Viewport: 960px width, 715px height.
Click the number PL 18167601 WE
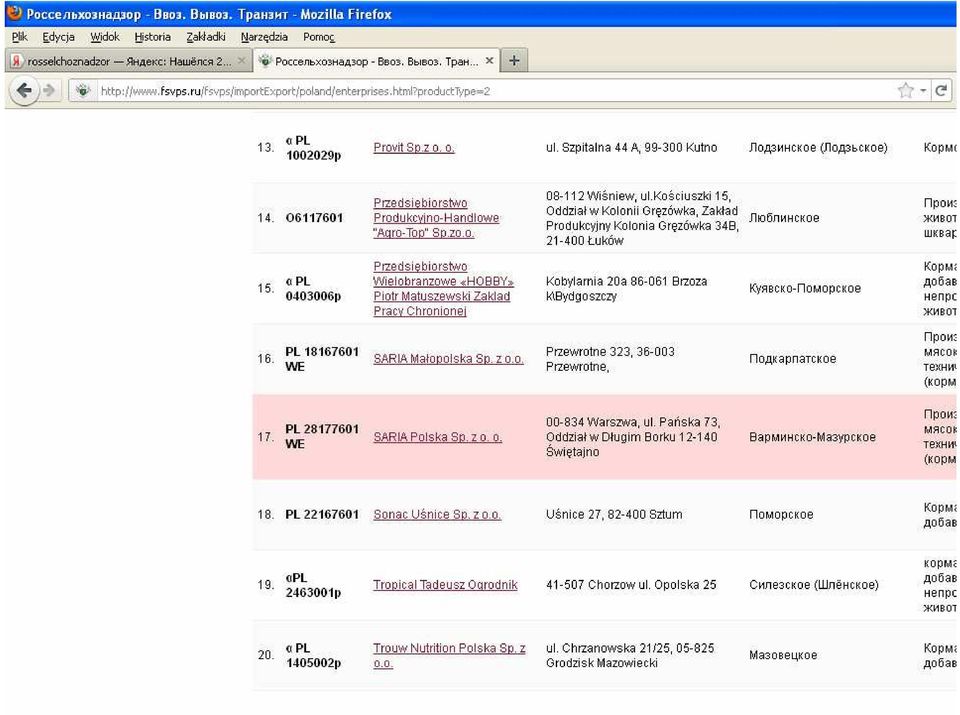pyautogui.click(x=322, y=359)
